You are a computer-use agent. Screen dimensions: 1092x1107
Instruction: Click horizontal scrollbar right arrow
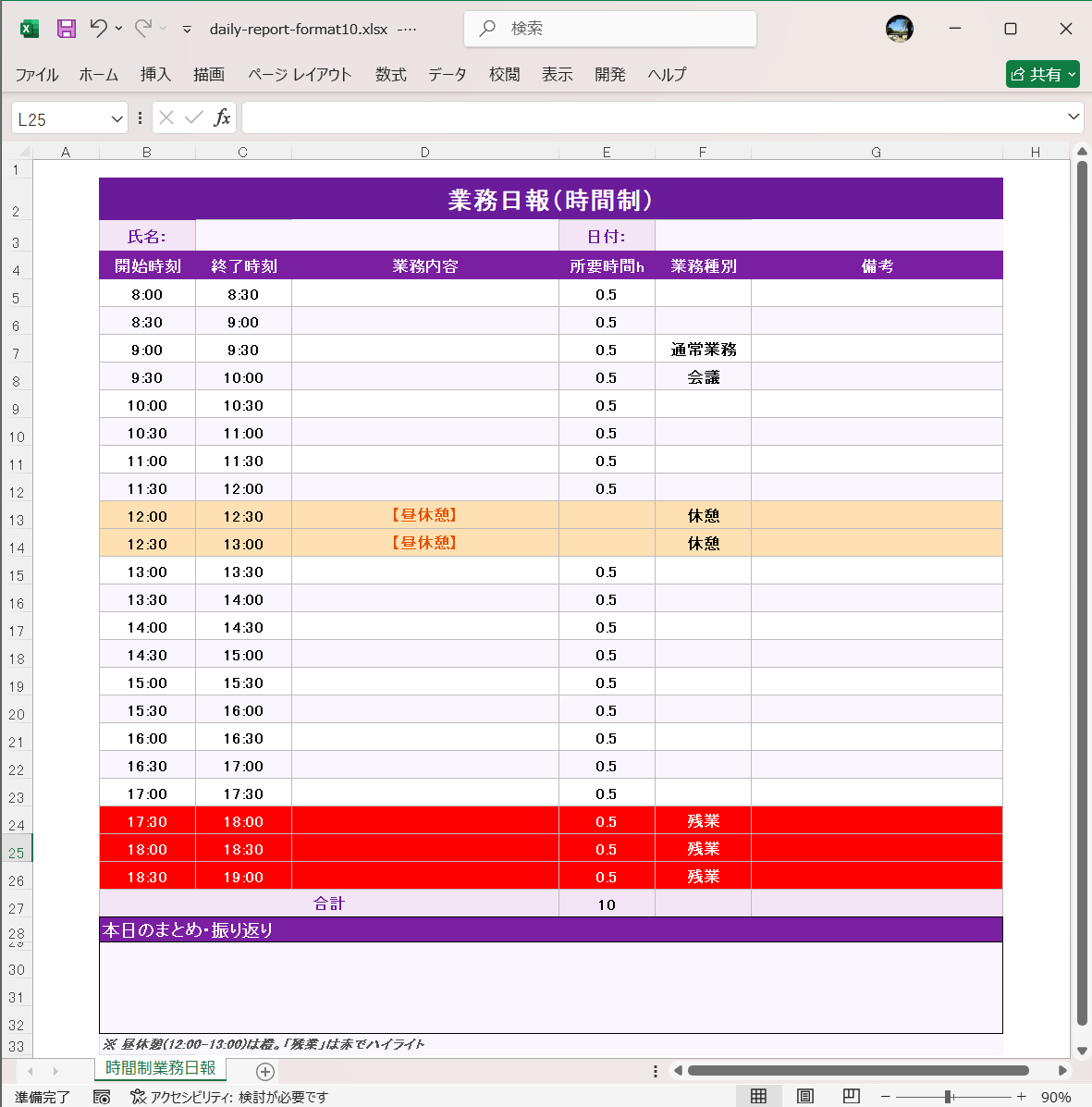(x=1062, y=1070)
